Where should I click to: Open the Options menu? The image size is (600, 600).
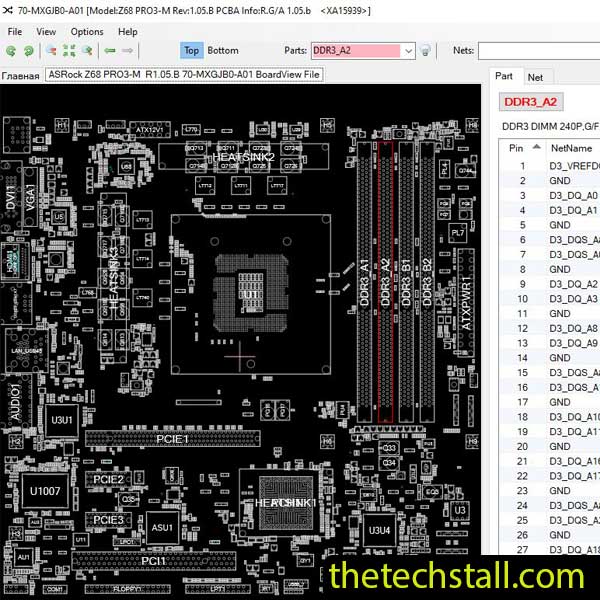[87, 31]
